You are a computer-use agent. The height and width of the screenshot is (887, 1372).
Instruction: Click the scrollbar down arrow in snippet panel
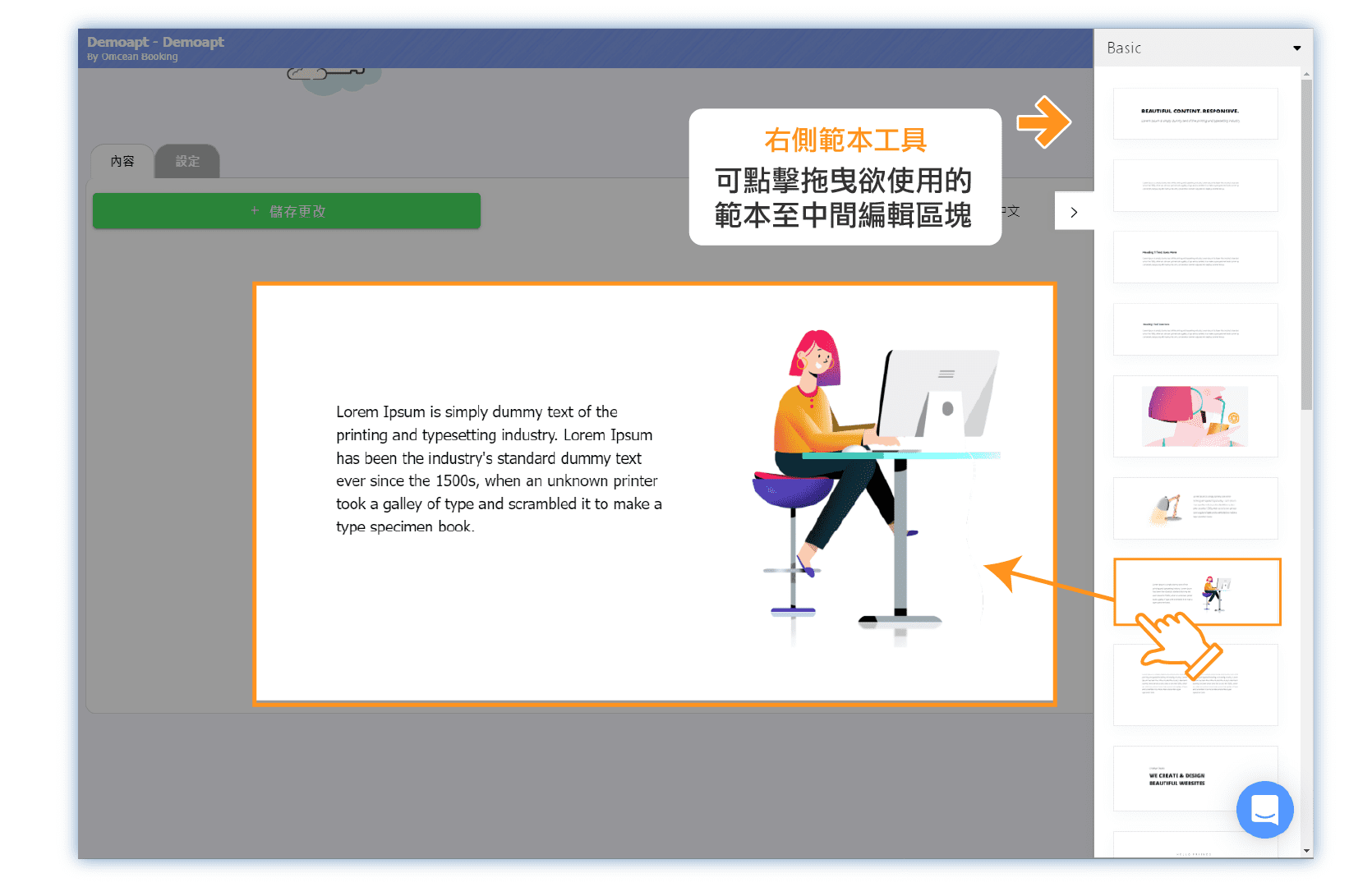[1306, 851]
